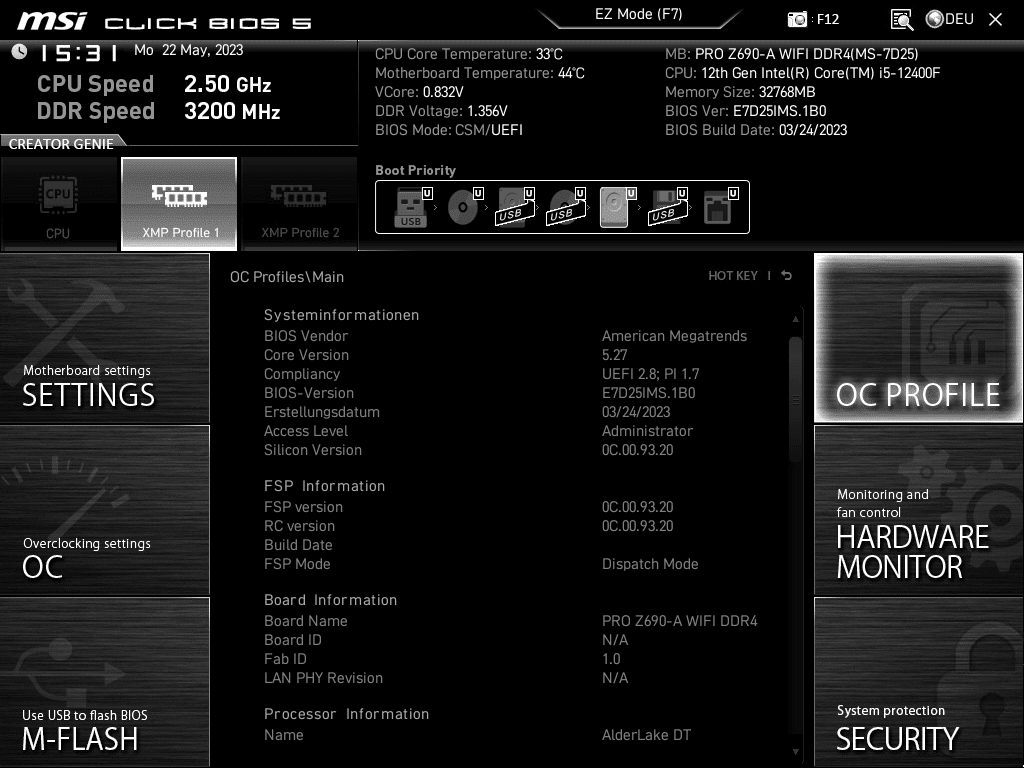1024x768 pixels.
Task: Change language via the DEU globe icon
Action: 950,19
